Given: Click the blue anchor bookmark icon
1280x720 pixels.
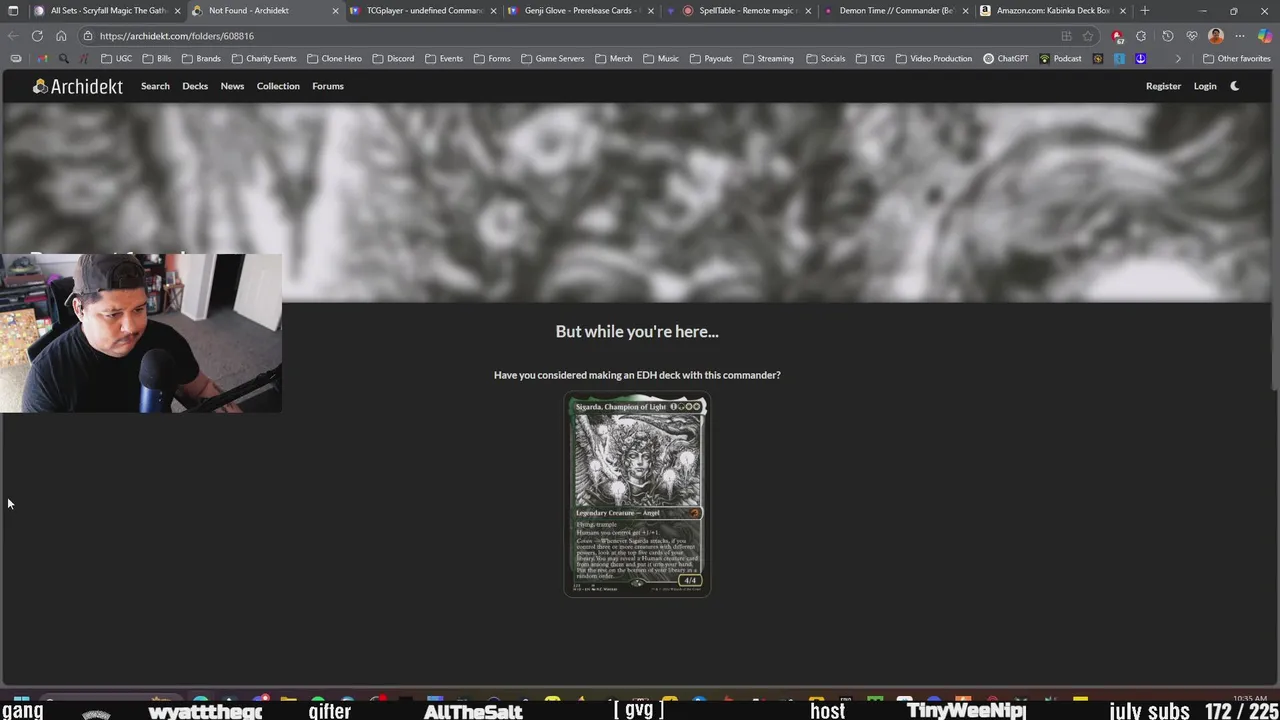Looking at the screenshot, I should tap(1140, 59).
